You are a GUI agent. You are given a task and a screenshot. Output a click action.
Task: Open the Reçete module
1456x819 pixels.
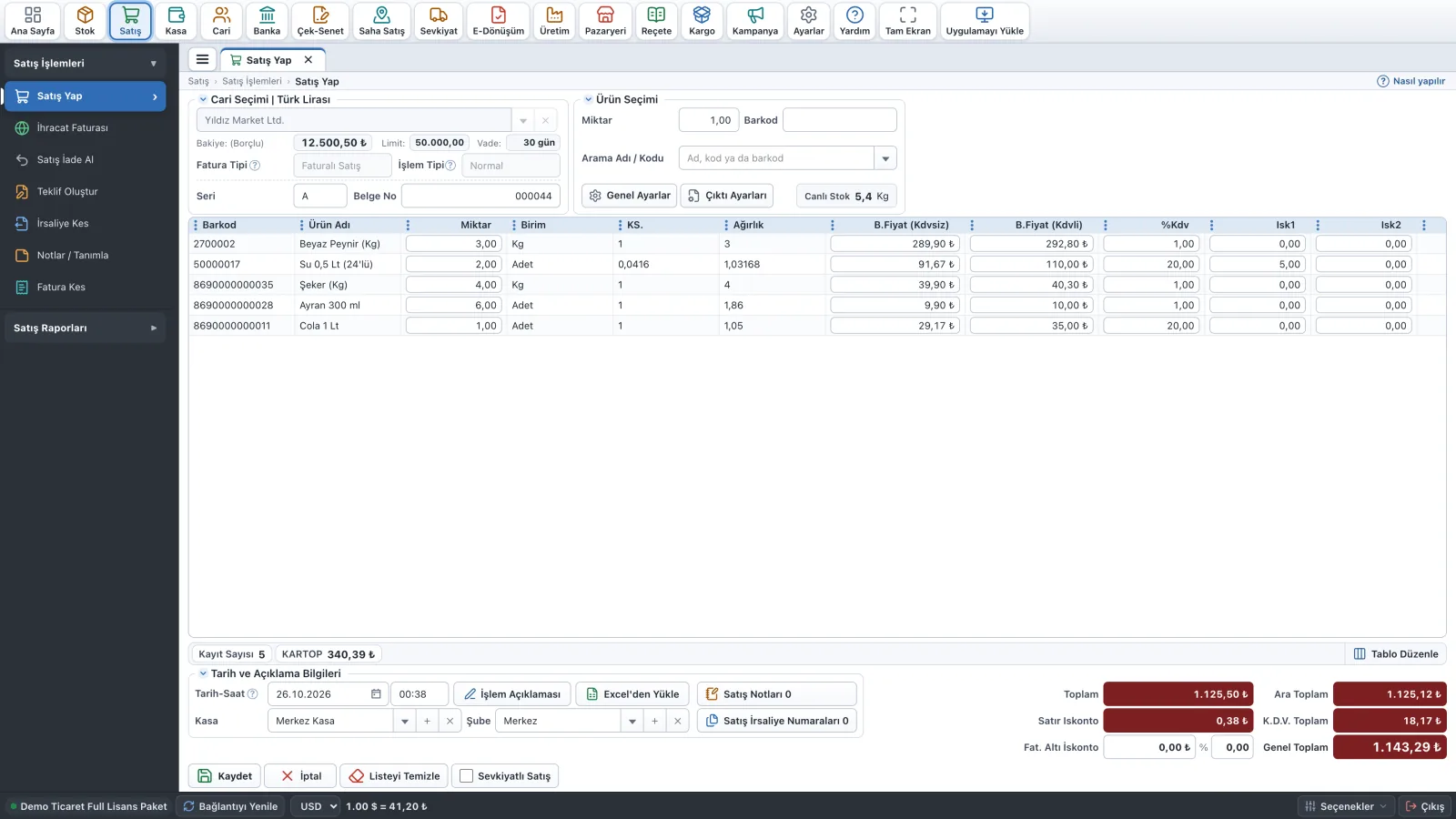[x=656, y=21]
